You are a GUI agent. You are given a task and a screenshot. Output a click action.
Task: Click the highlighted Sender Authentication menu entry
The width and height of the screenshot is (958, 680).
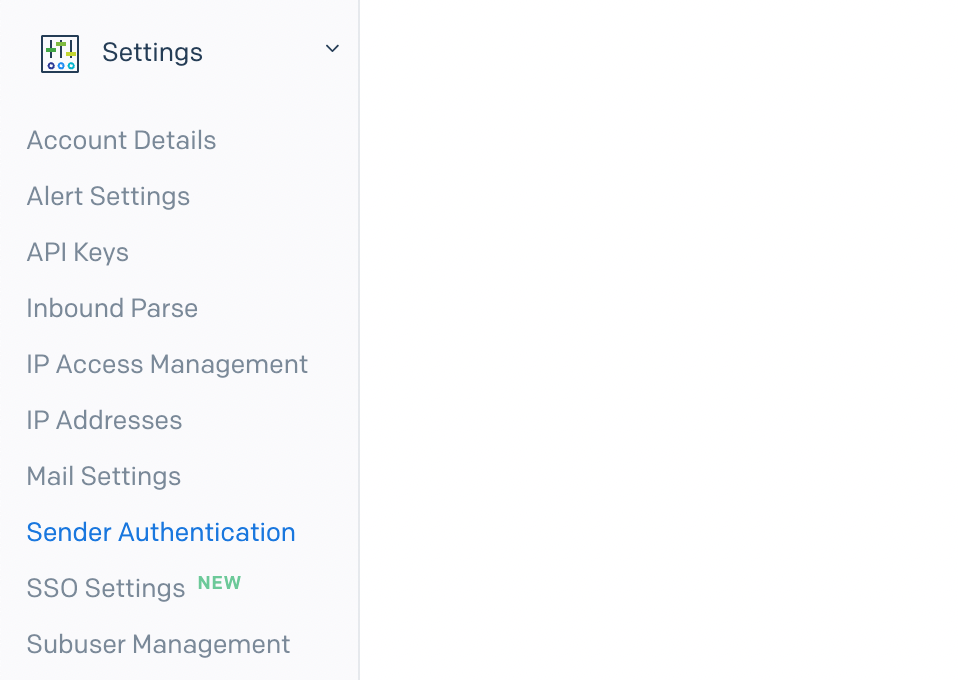[160, 532]
